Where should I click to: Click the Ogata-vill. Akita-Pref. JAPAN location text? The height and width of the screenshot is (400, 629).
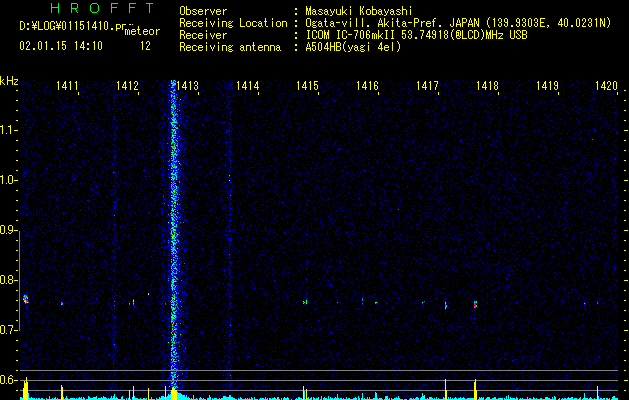click(458, 23)
